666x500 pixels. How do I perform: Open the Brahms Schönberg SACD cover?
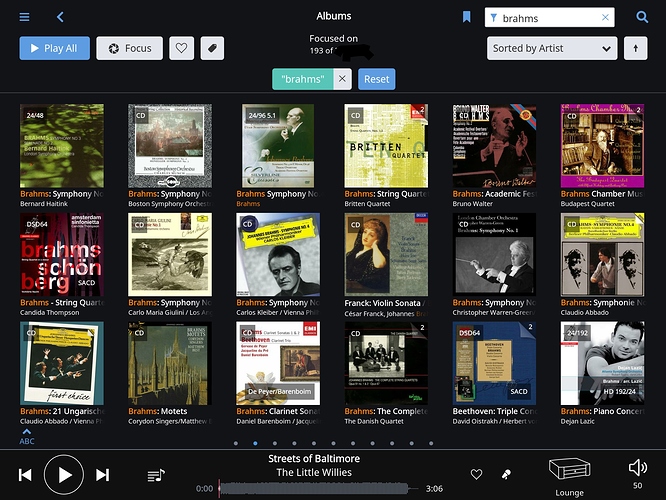(x=62, y=254)
